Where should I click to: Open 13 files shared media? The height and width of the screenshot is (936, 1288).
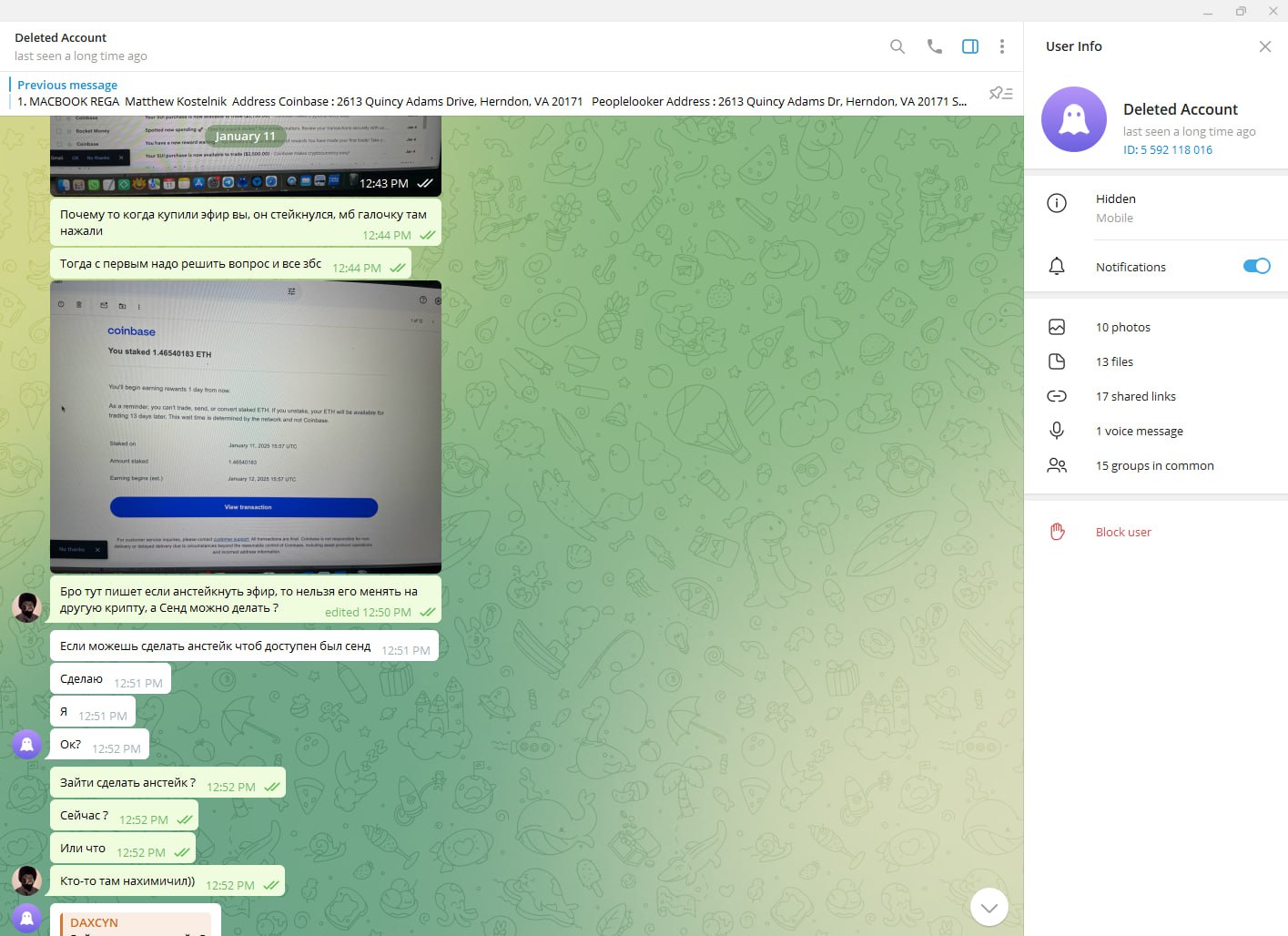coord(1156,361)
